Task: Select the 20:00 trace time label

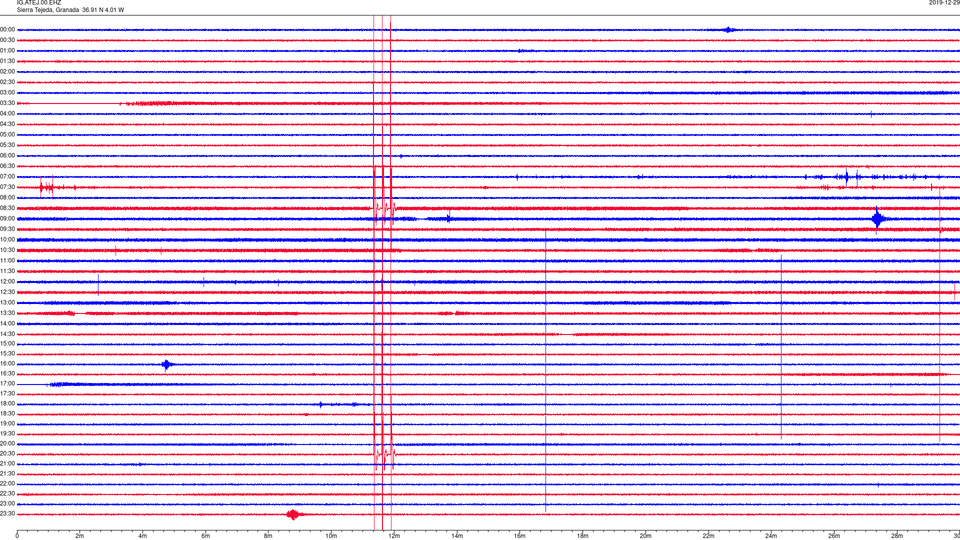Action: point(7,443)
